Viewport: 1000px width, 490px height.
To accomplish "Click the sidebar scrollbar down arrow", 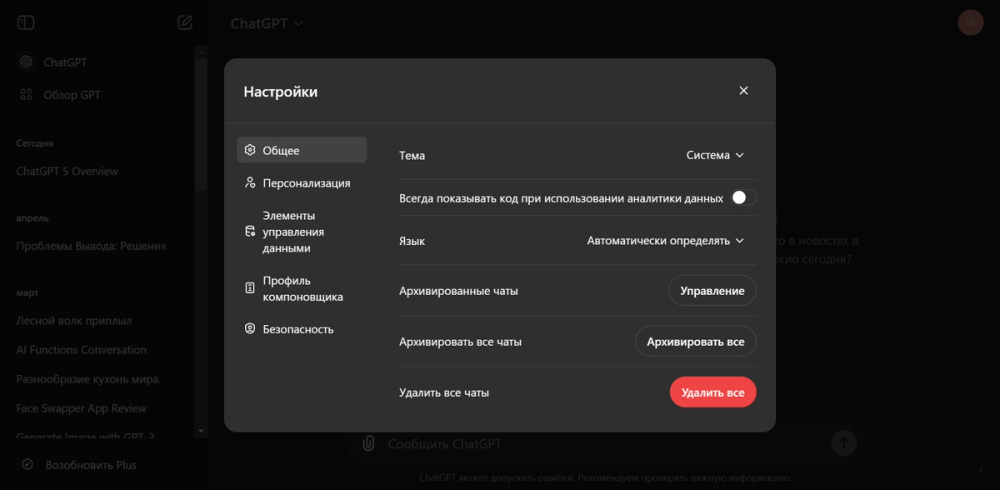I will [201, 431].
